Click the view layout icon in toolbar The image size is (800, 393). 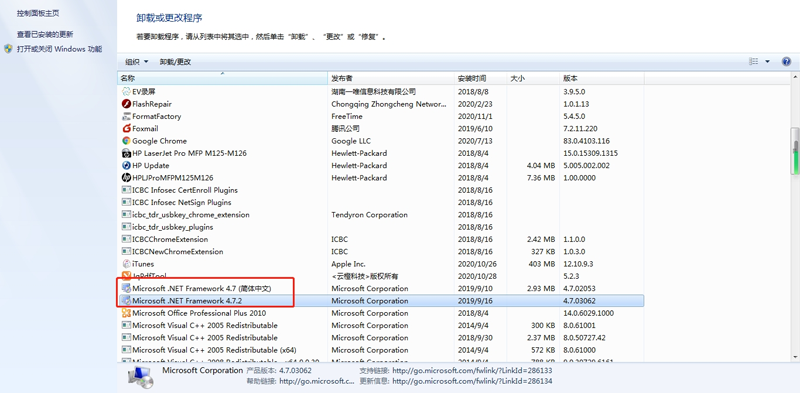(x=754, y=62)
